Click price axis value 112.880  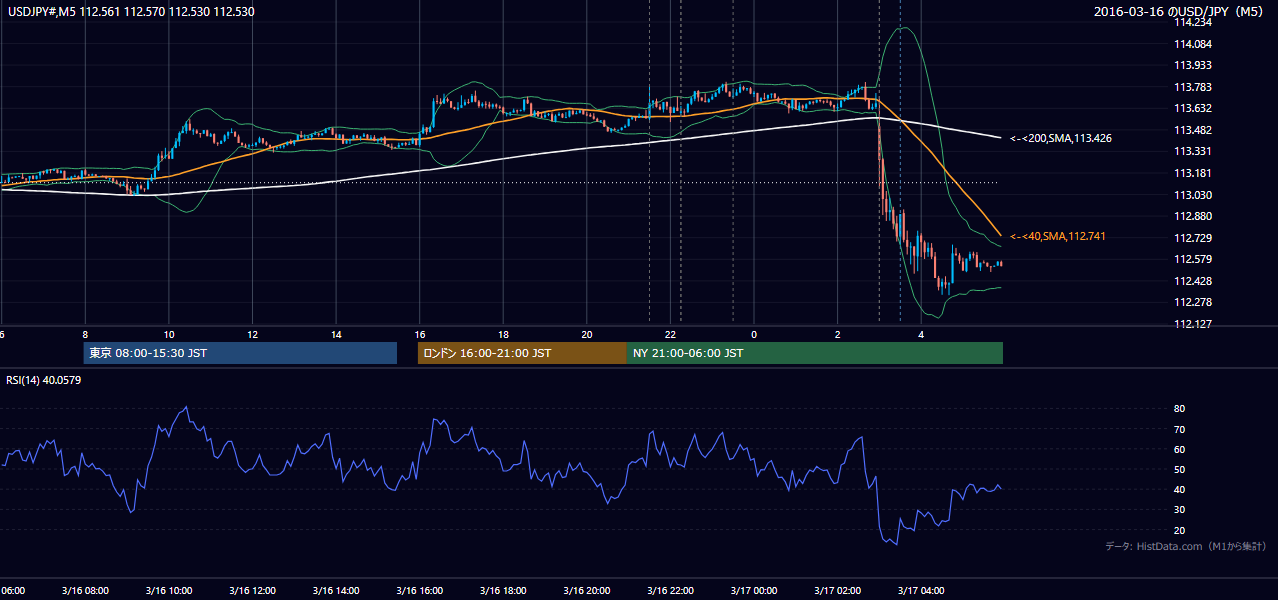point(1193,217)
